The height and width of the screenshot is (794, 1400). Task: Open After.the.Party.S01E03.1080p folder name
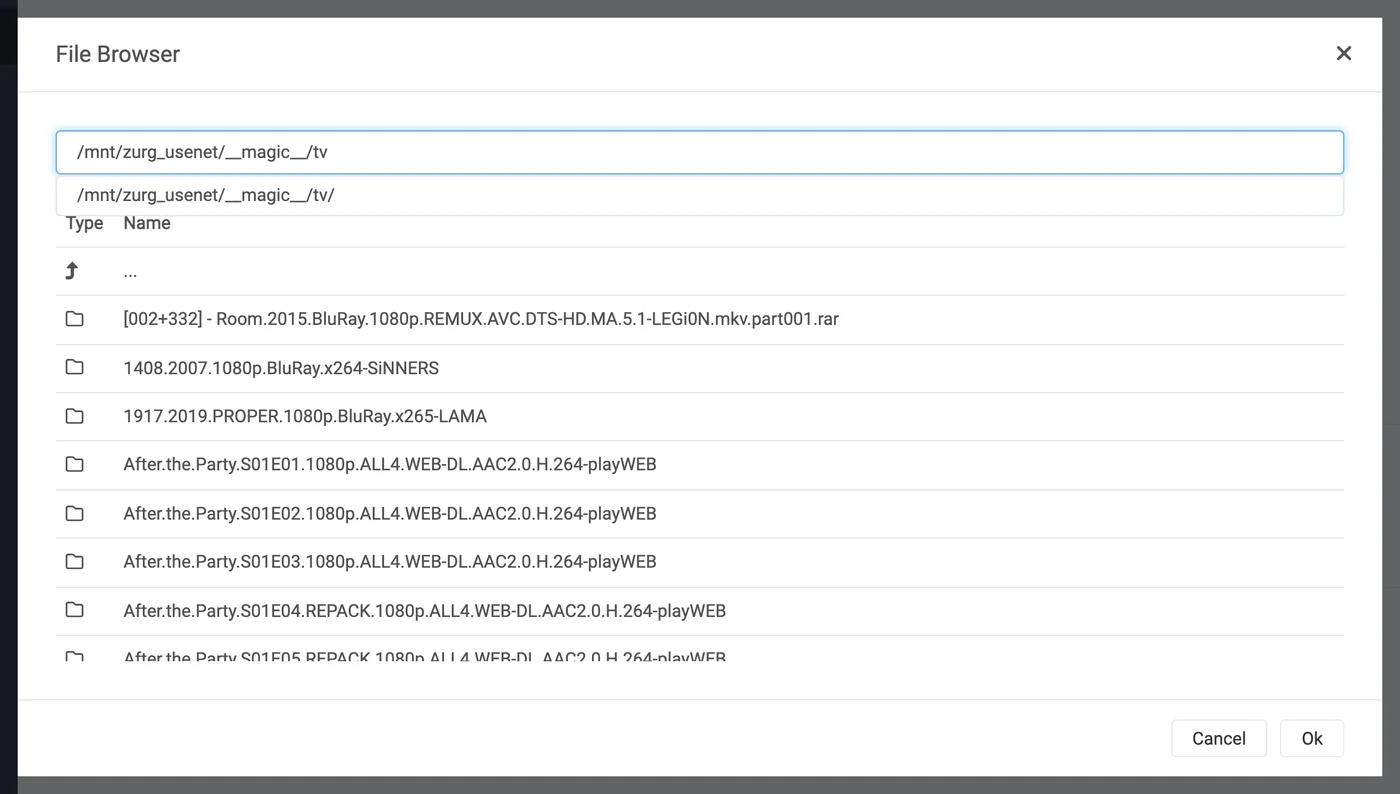390,561
